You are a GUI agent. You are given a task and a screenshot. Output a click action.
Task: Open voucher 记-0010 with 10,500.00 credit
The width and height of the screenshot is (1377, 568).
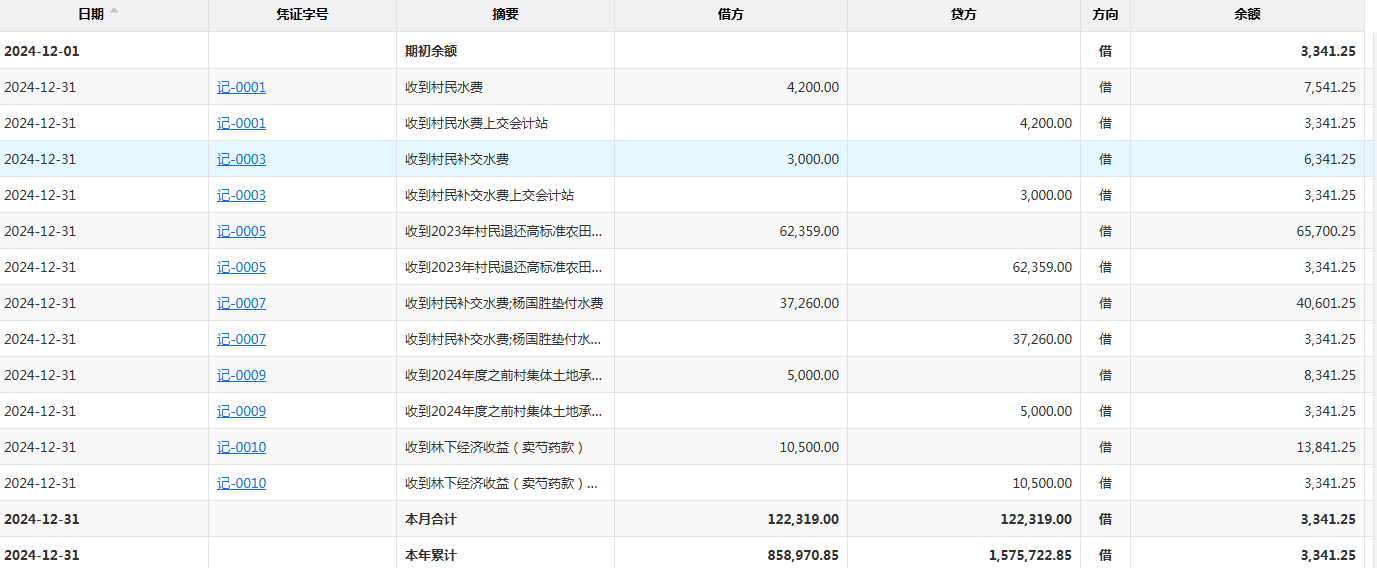pyautogui.click(x=241, y=483)
